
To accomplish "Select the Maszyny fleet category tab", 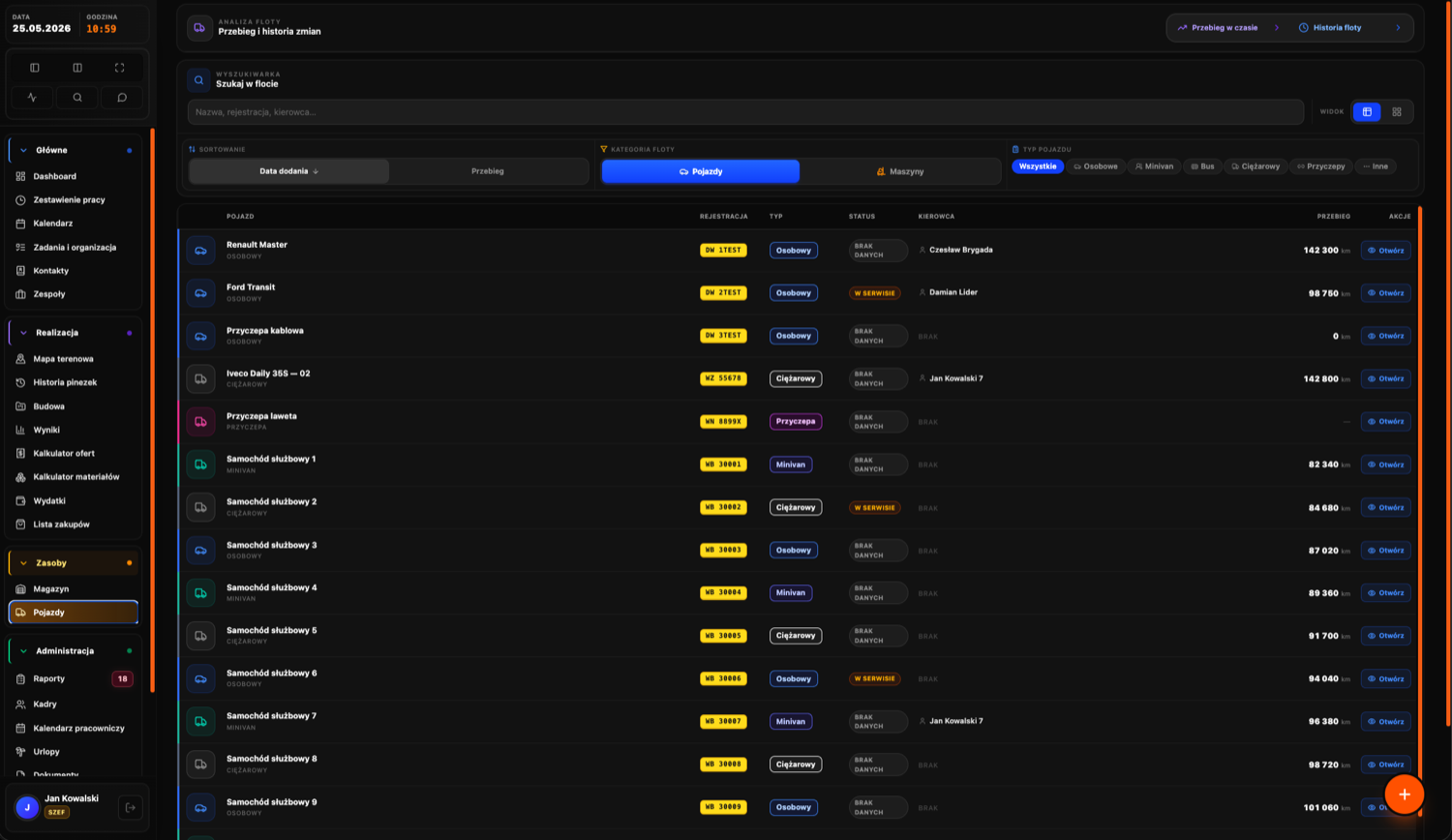I will click(x=900, y=171).
